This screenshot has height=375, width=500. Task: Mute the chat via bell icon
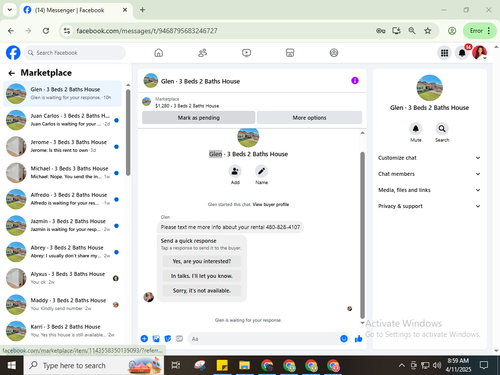[416, 129]
